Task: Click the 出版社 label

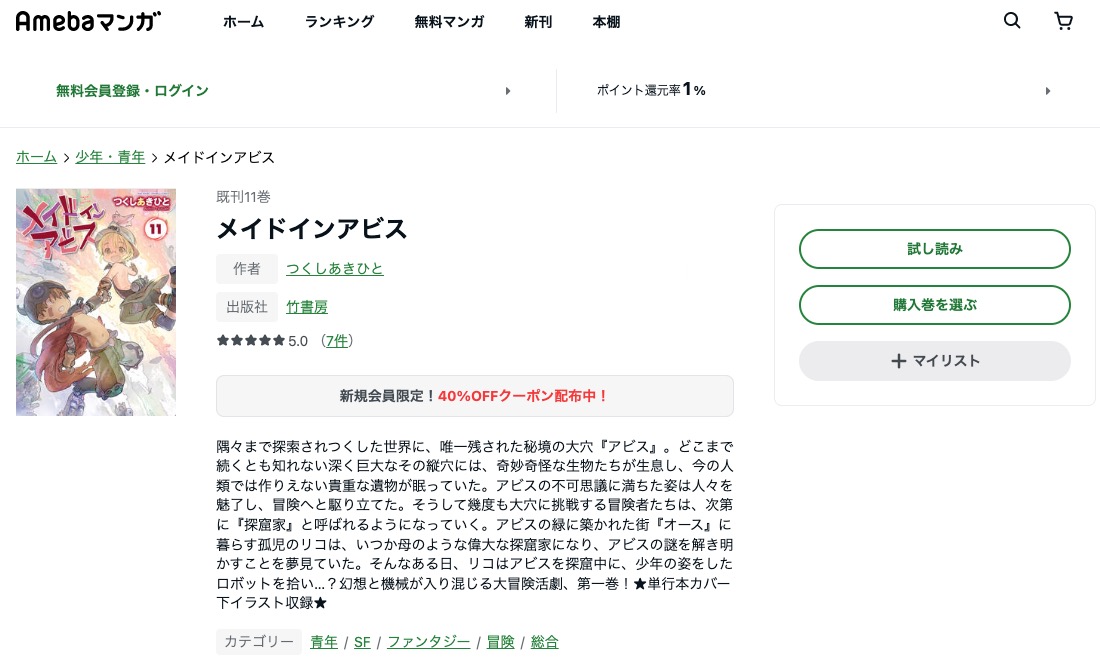Action: pyautogui.click(x=247, y=307)
